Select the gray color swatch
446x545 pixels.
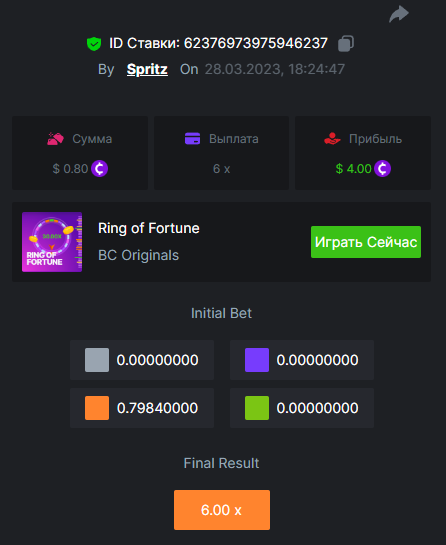click(x=97, y=360)
